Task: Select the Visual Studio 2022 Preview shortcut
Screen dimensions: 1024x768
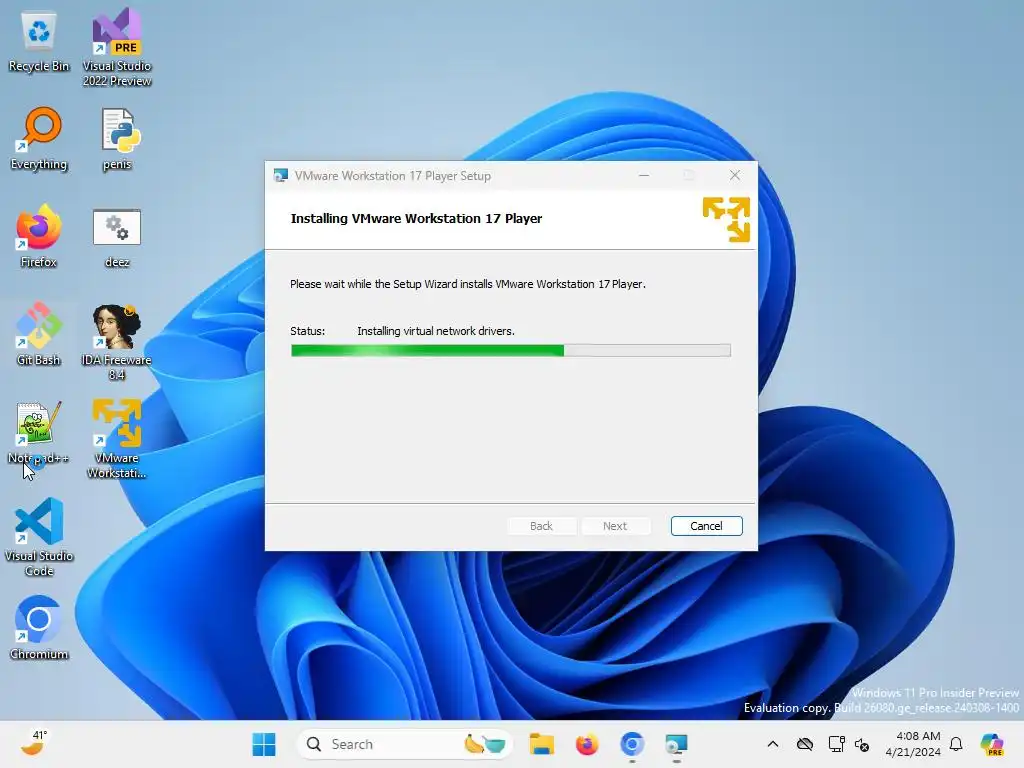Action: (117, 47)
